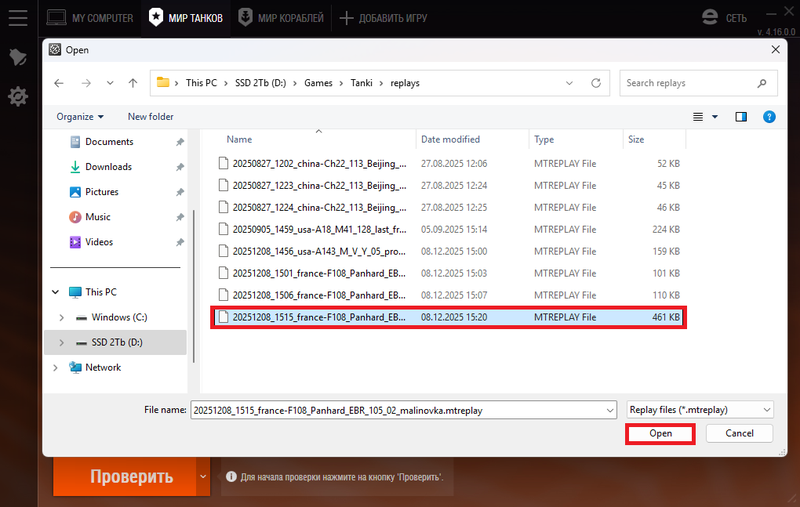Viewport: 800px width, 507px height.
Task: Open the recent locations dropdown chevron
Action: [x=110, y=83]
